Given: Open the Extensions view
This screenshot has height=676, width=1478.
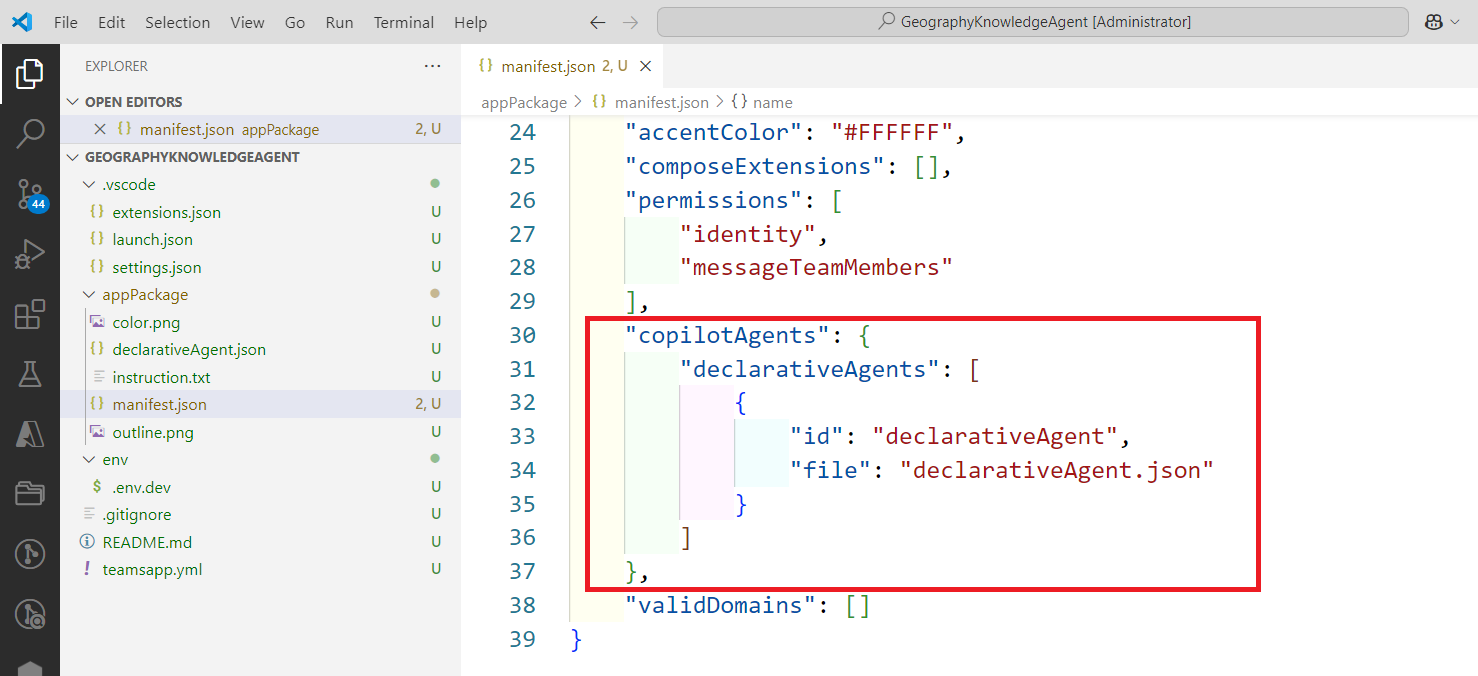Looking at the screenshot, I should click(x=30, y=314).
